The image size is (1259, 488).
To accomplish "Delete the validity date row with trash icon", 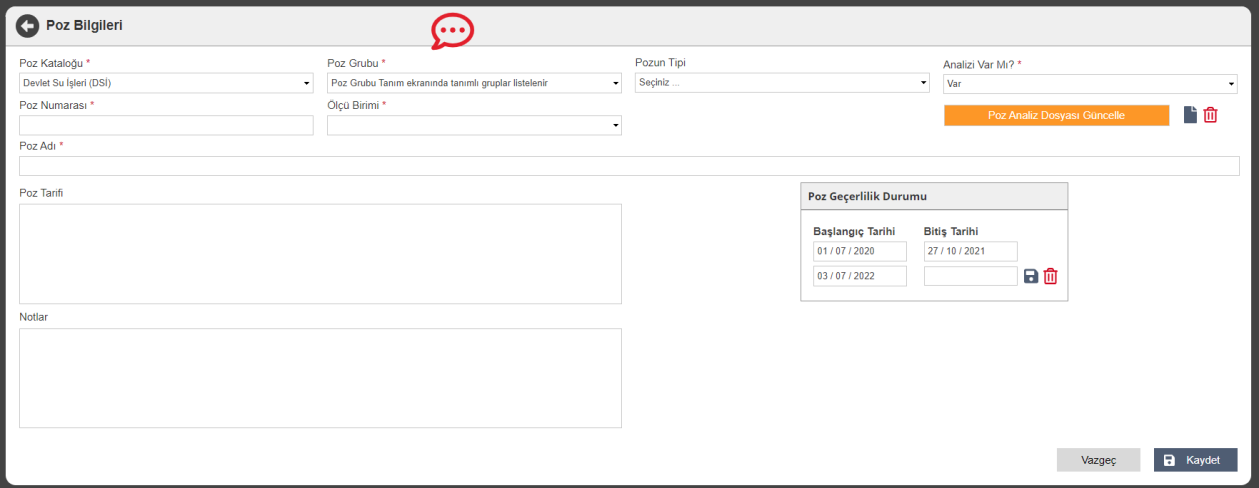I will coord(1050,276).
